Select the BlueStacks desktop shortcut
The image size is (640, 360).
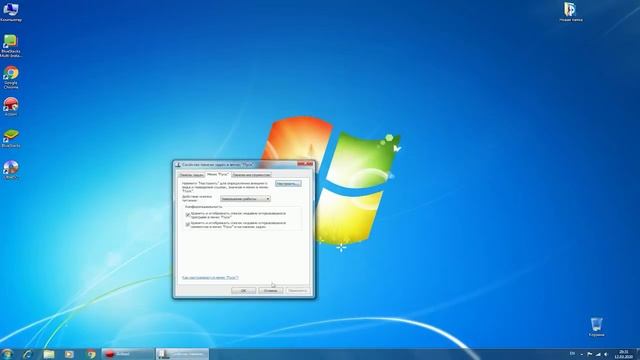11,138
